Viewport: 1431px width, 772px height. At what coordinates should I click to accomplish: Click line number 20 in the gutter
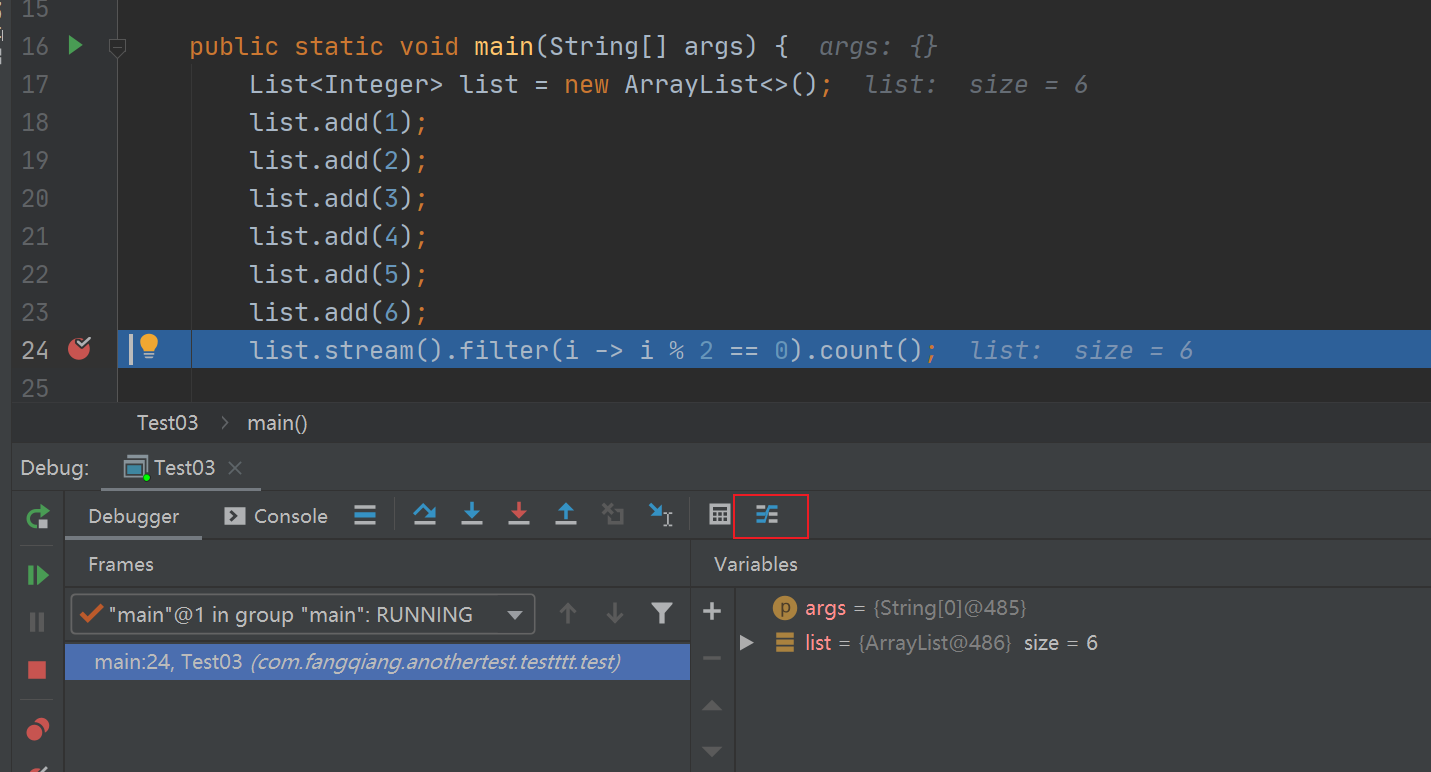tap(34, 198)
